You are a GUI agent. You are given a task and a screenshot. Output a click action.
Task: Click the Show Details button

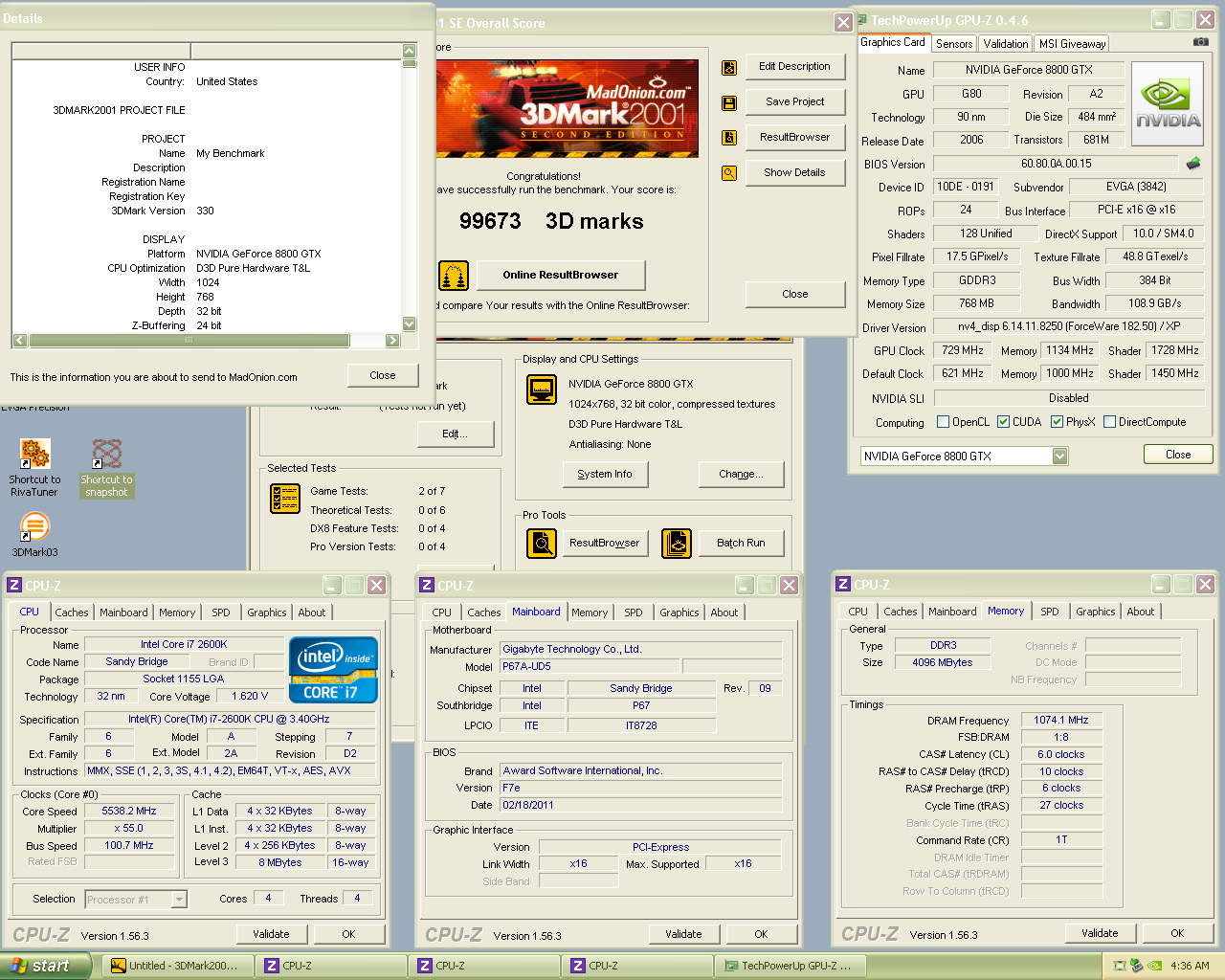pos(794,172)
